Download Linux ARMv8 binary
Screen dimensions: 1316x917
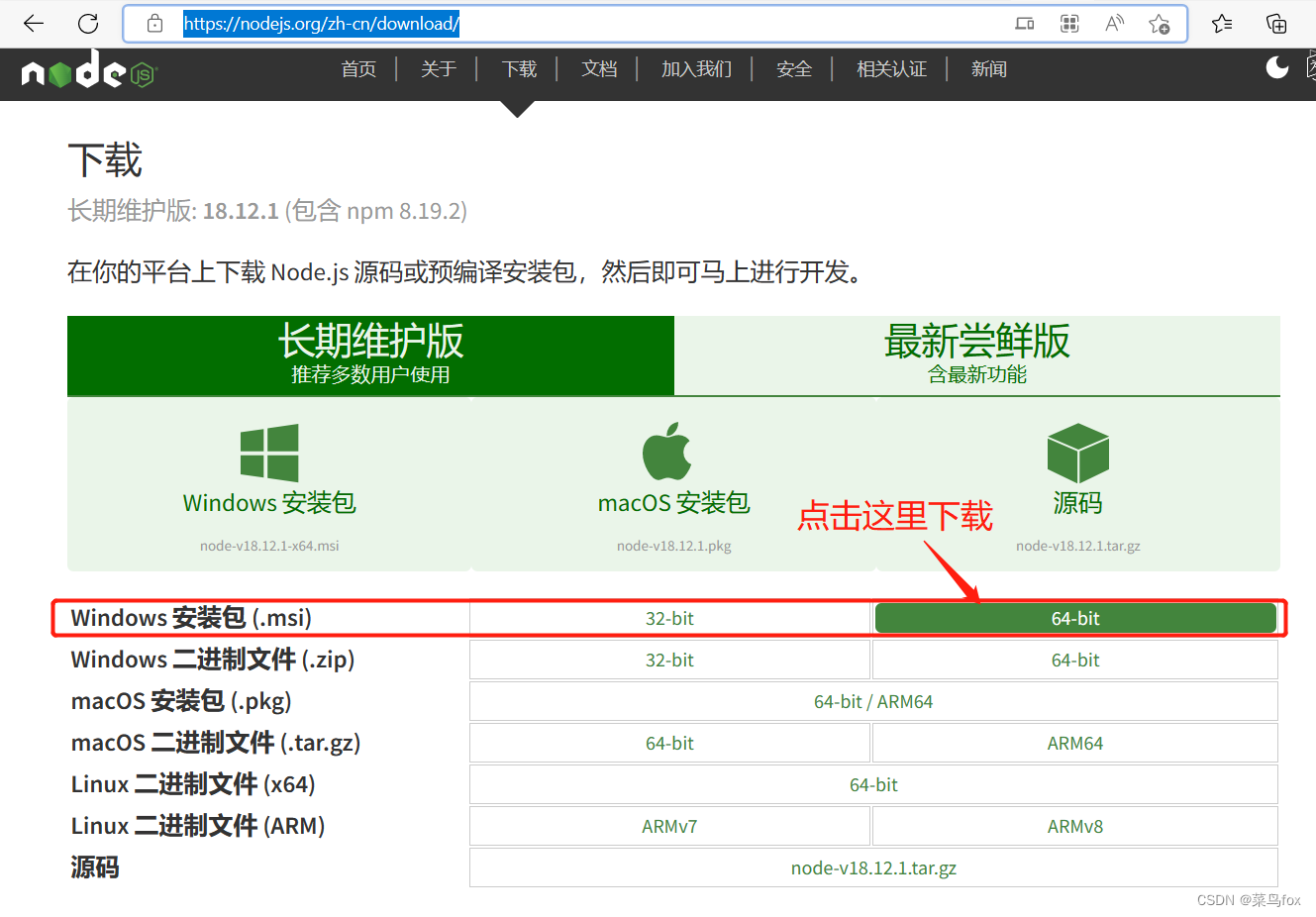pos(1075,826)
